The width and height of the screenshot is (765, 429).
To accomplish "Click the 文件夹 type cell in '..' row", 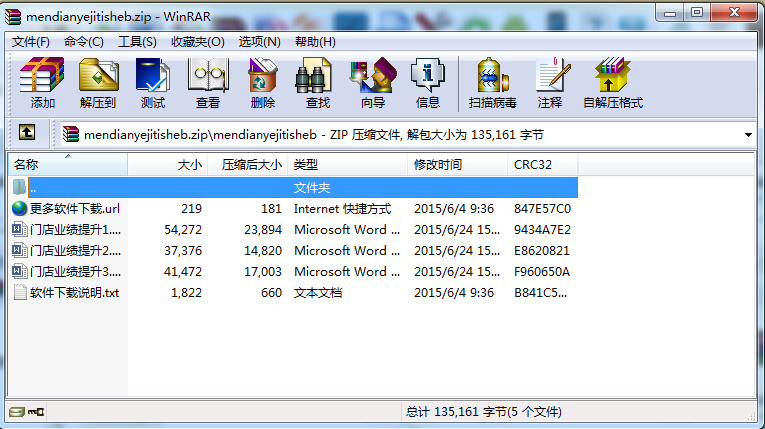I will click(x=312, y=188).
